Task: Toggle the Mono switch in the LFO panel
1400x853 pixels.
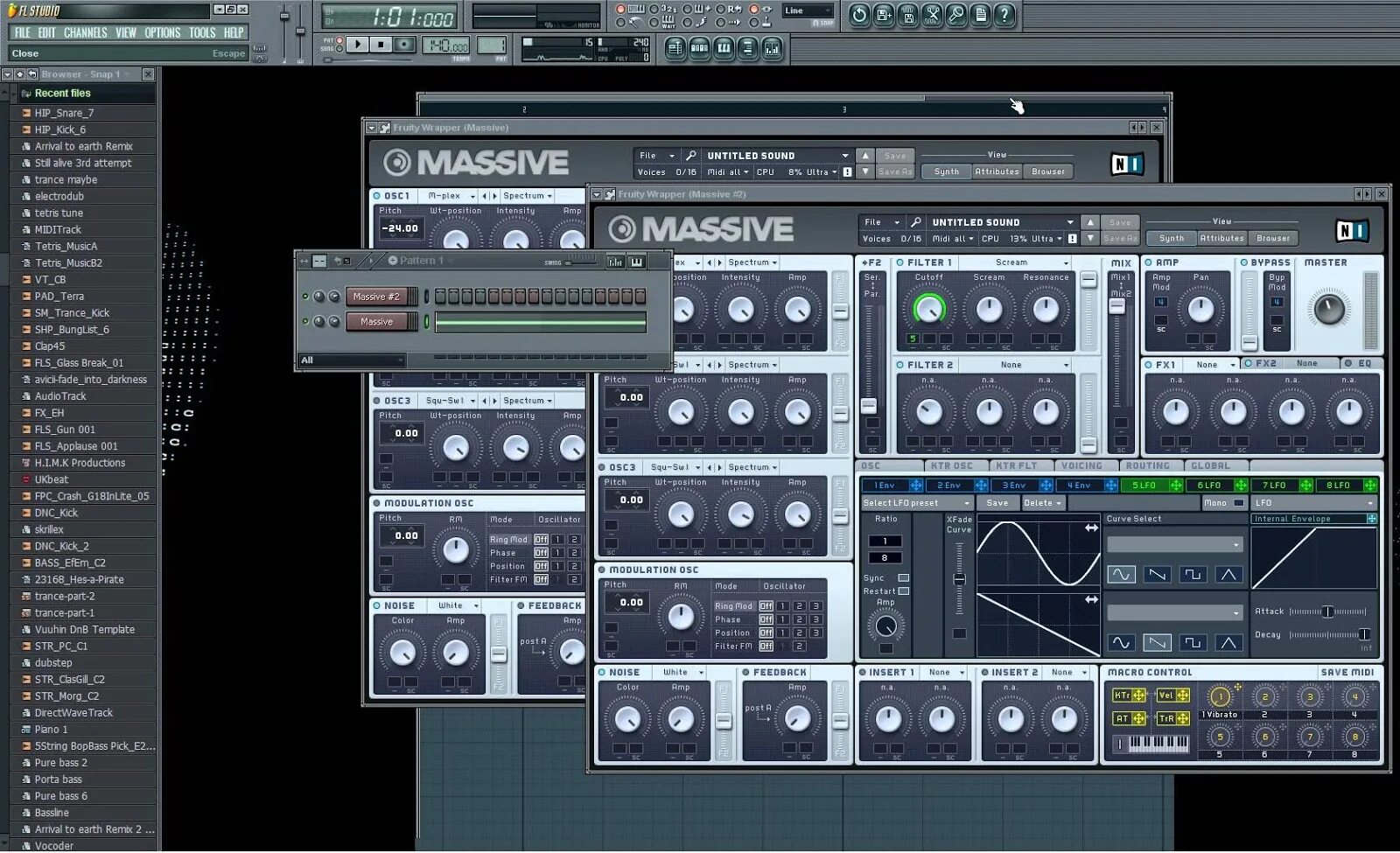Action: (1238, 503)
